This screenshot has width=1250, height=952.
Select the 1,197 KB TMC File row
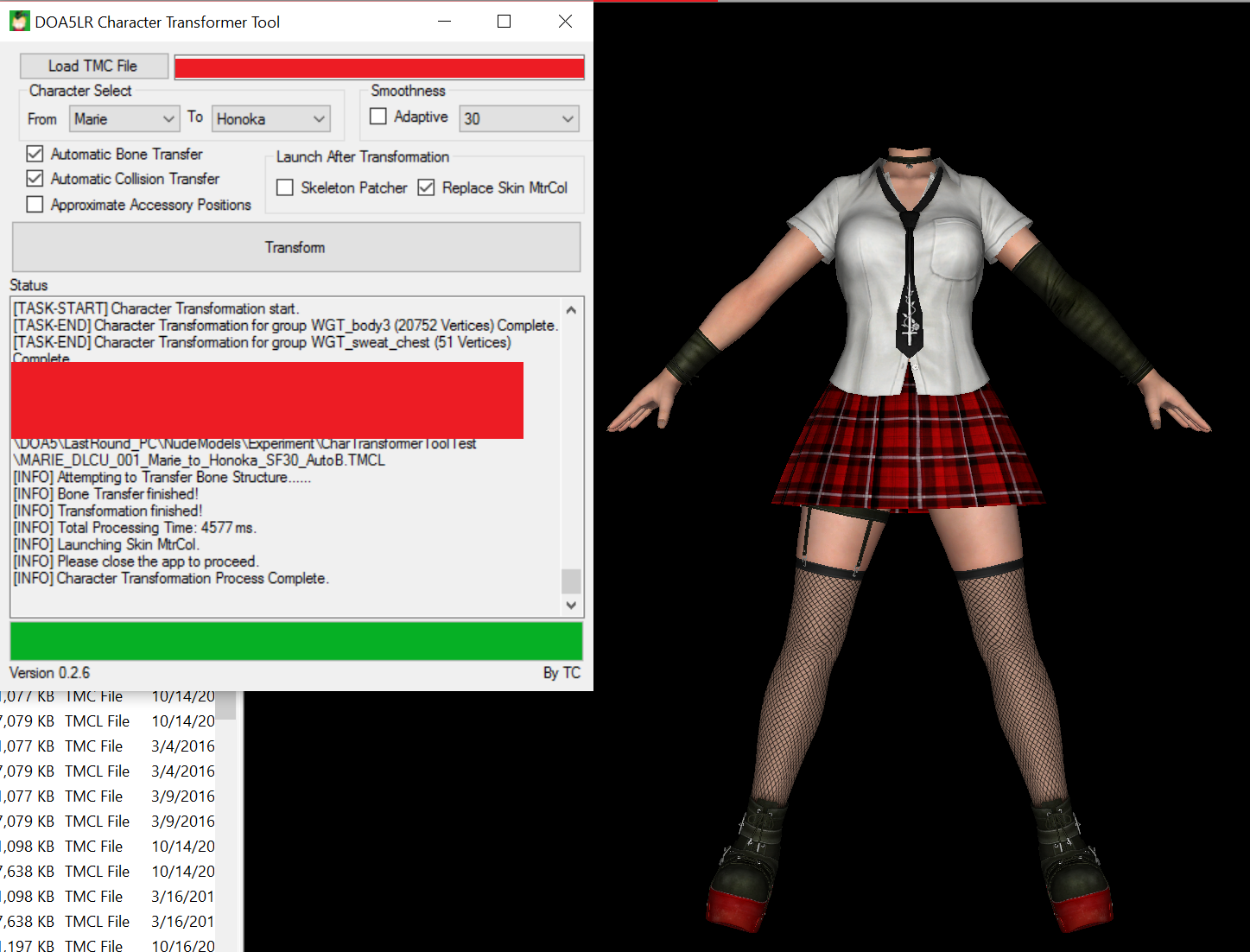click(93, 945)
